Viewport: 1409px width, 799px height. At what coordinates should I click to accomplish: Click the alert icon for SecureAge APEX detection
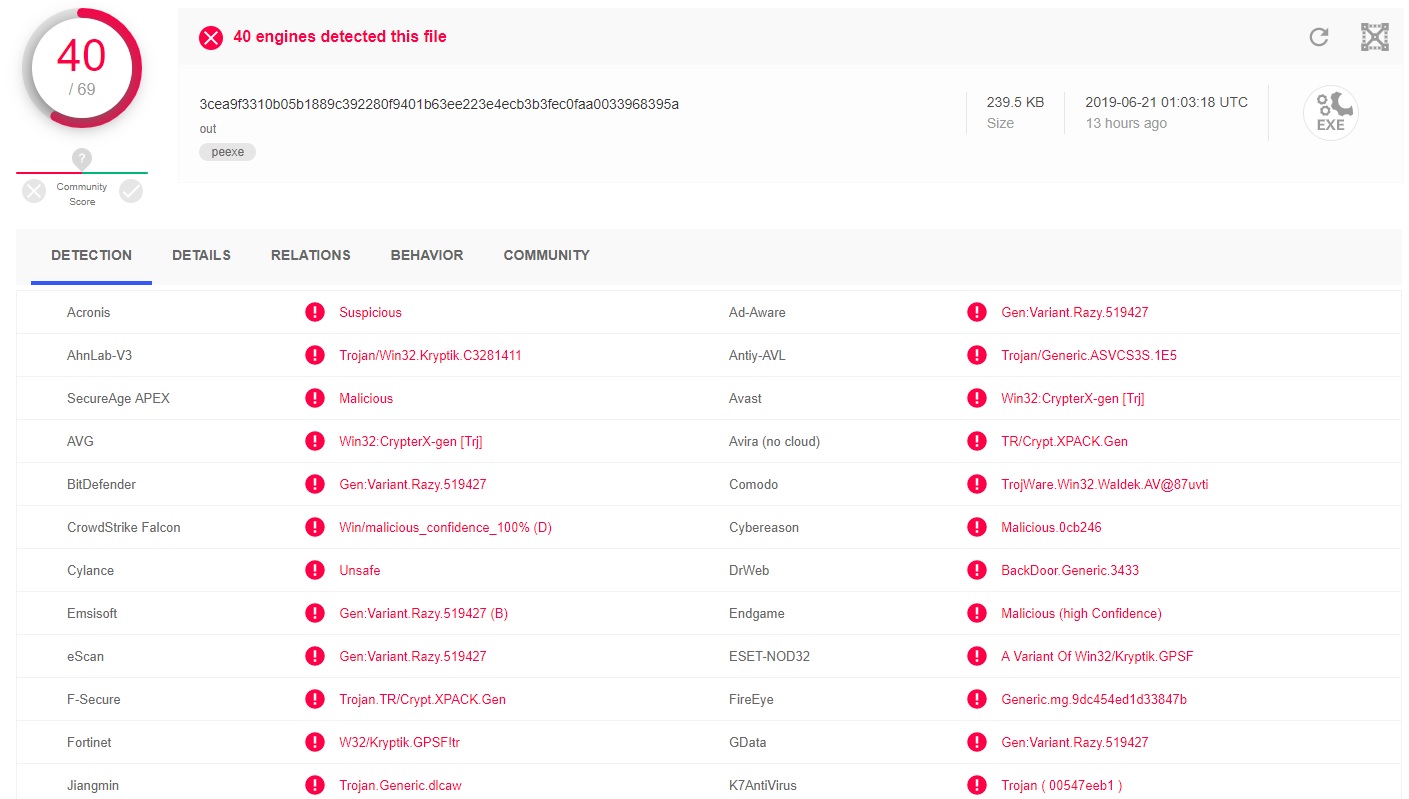click(315, 398)
